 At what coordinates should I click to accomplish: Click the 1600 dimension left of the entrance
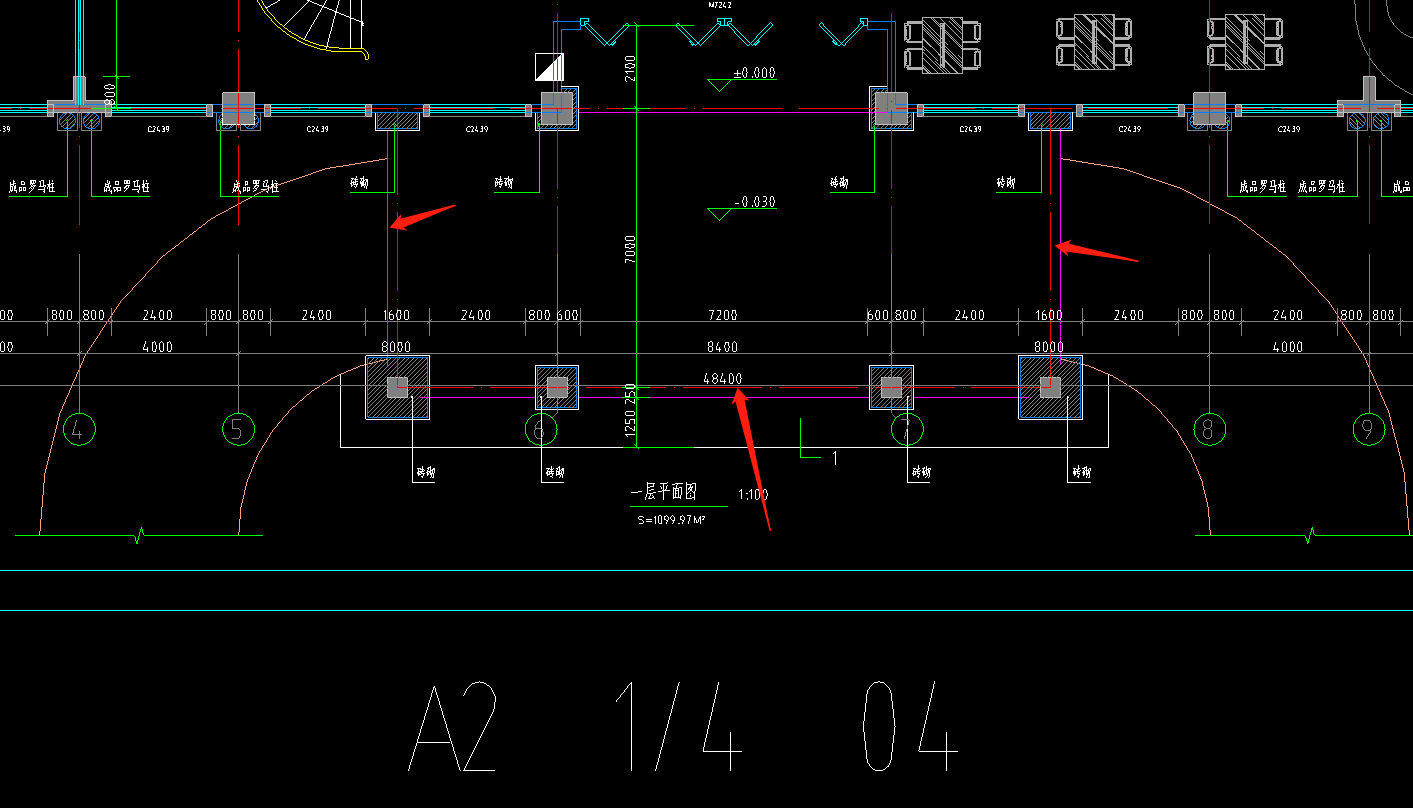397,315
